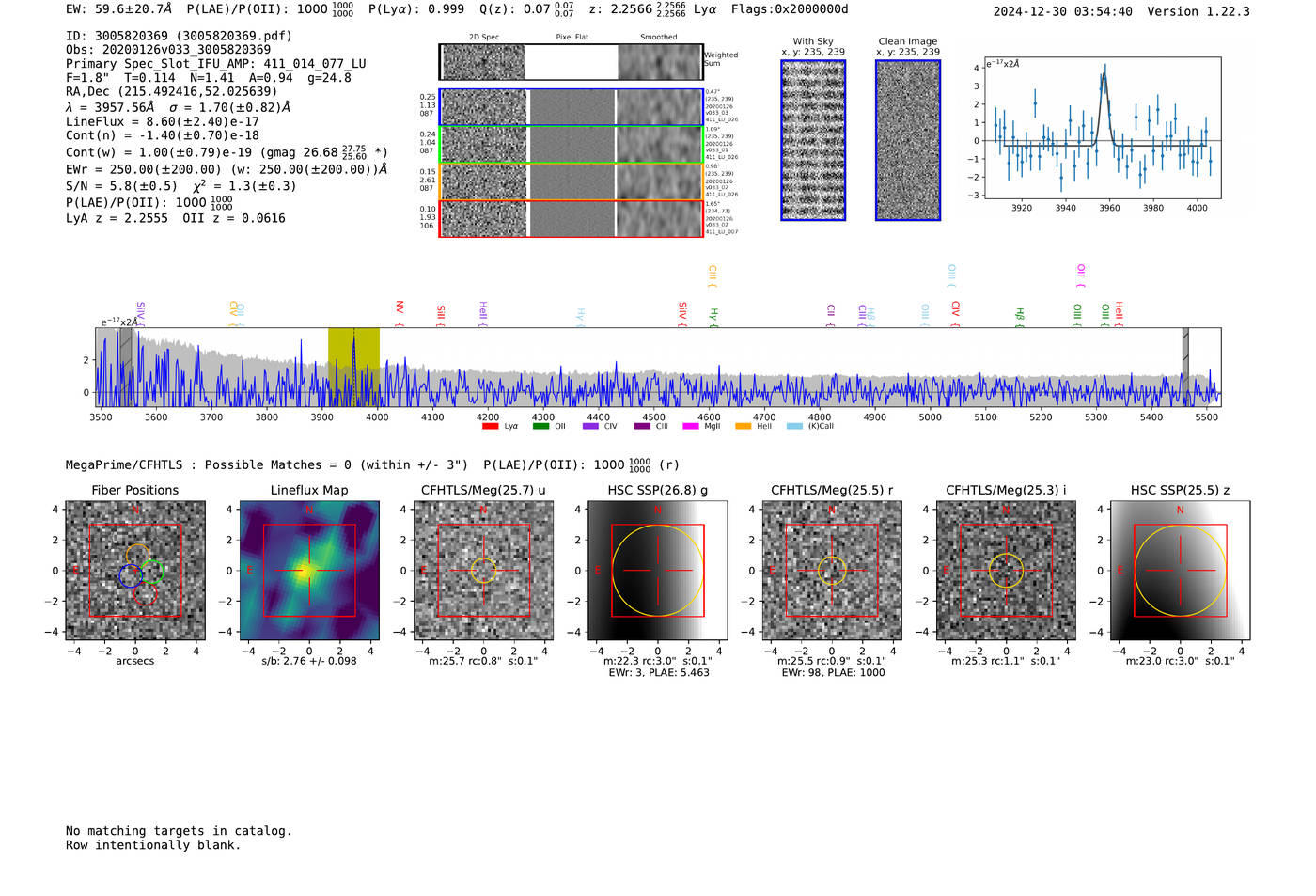Viewport: 1316px width, 896px height.
Task: Click the Weighted Sum 2D Spec cutout
Action: click(484, 62)
